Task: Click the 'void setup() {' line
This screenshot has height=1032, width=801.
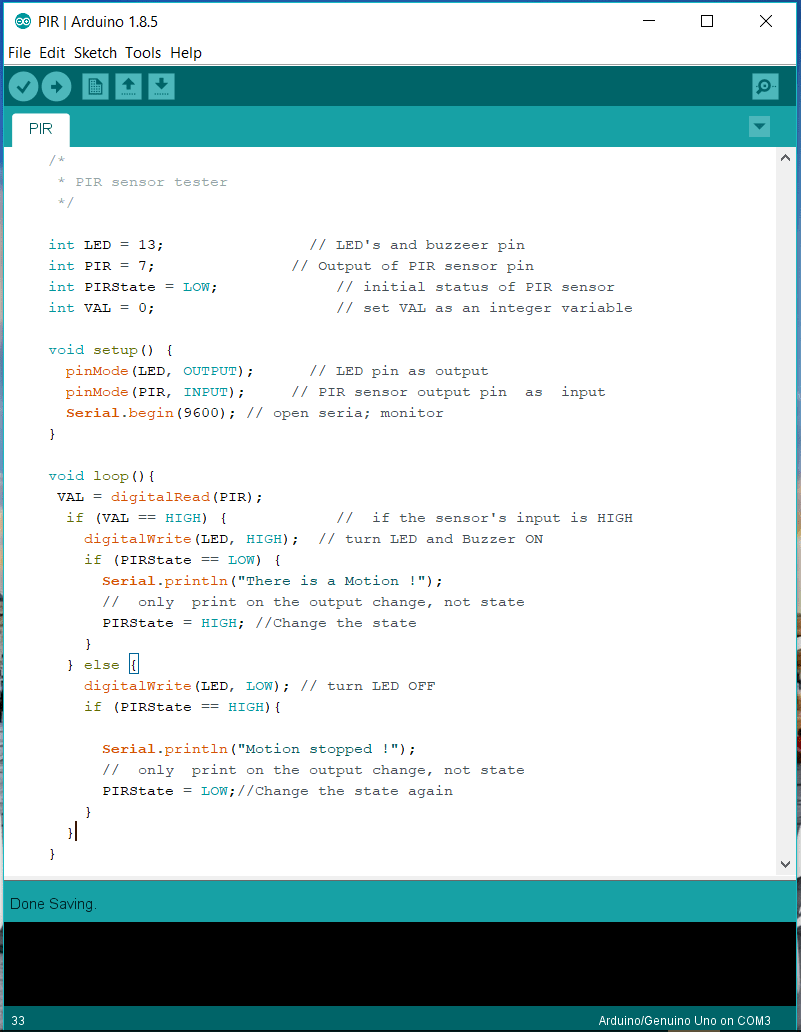Action: [110, 350]
